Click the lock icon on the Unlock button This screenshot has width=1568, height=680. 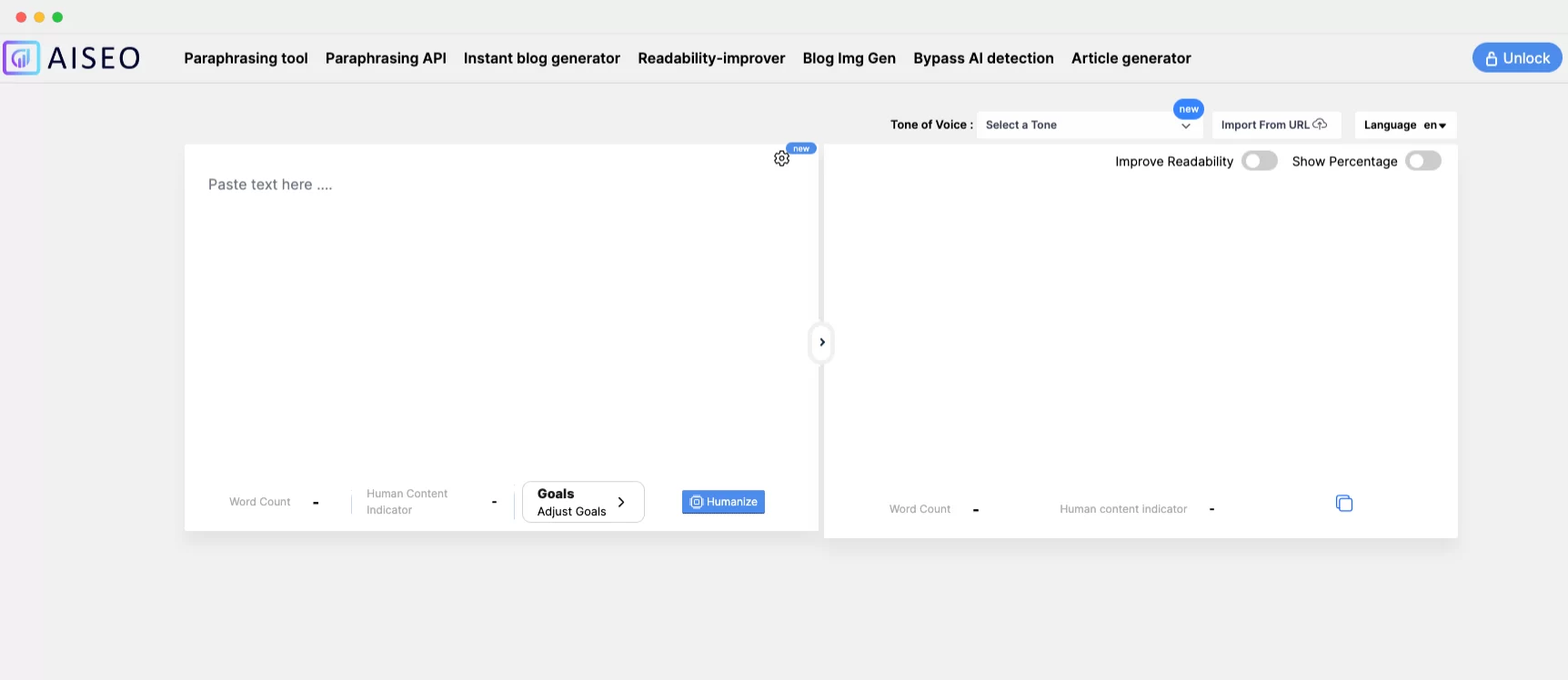pos(1492,59)
